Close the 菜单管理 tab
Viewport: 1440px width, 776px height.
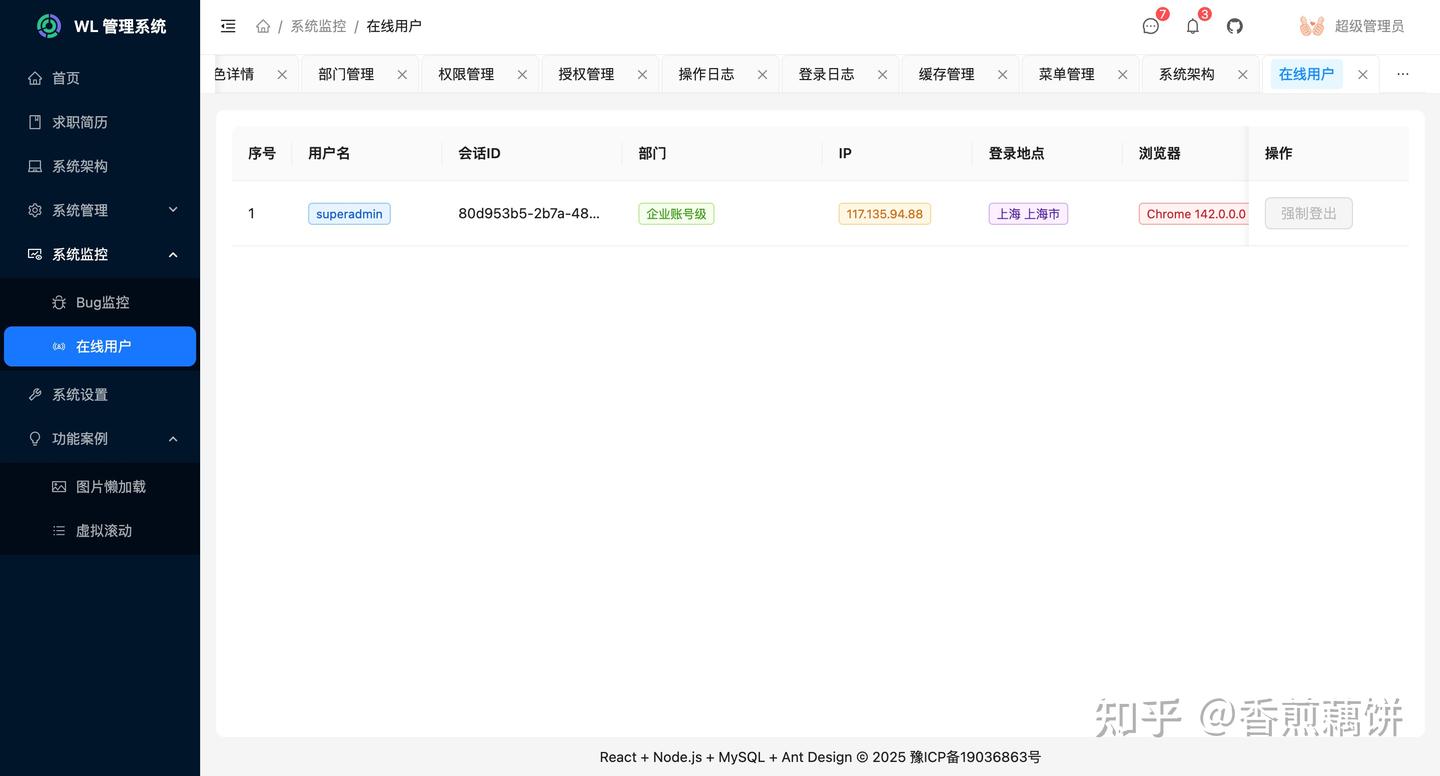(x=1122, y=74)
